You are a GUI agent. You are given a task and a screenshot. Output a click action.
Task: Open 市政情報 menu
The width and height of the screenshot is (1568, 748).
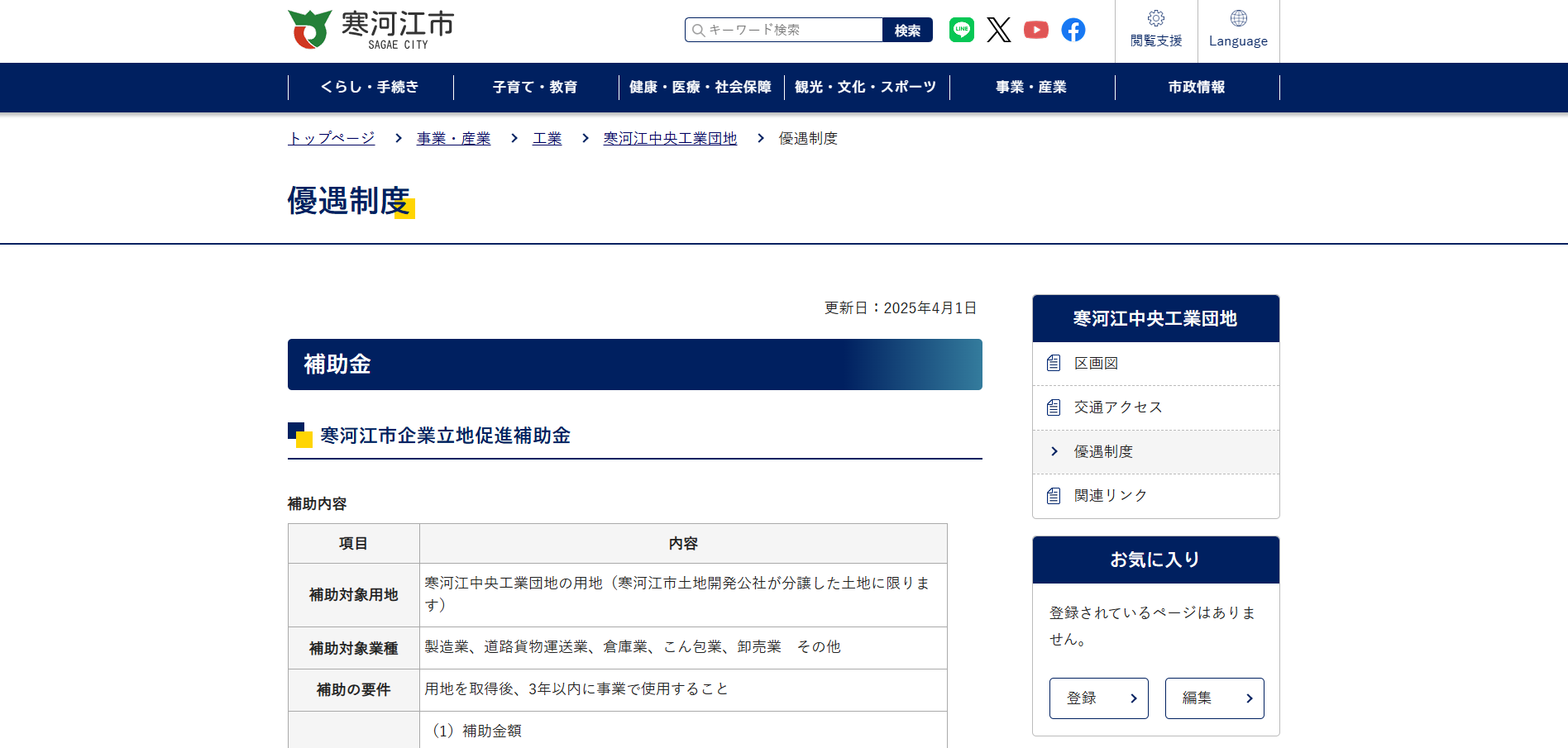click(1198, 87)
